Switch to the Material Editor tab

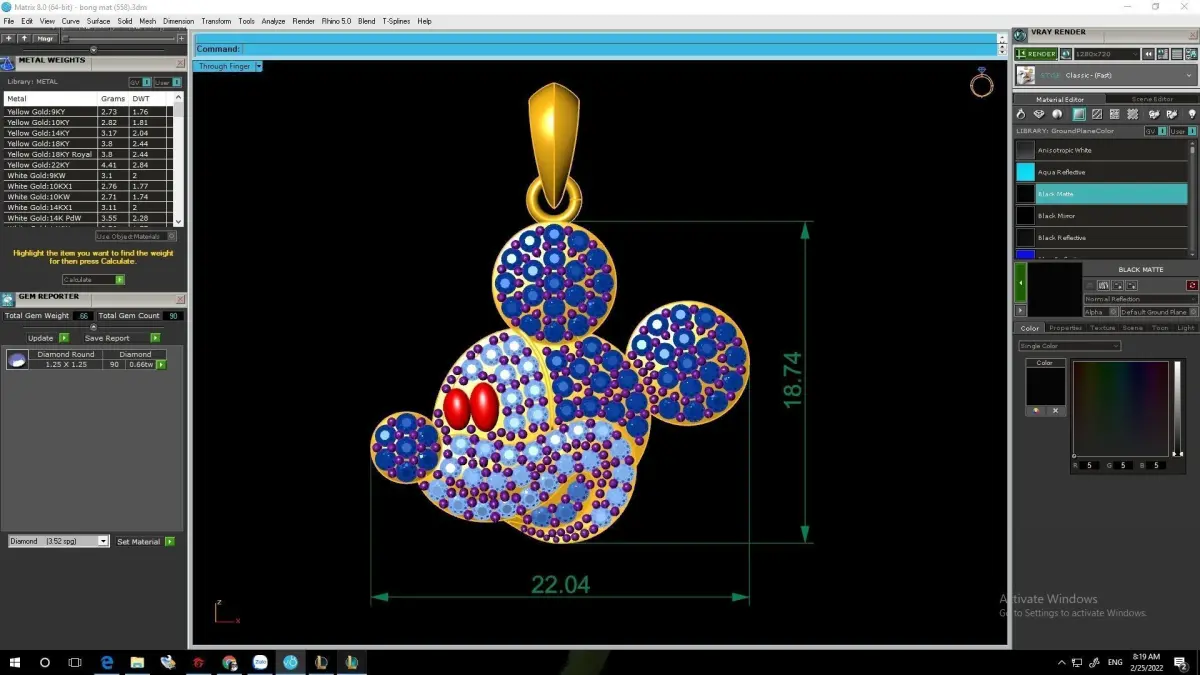1059,99
